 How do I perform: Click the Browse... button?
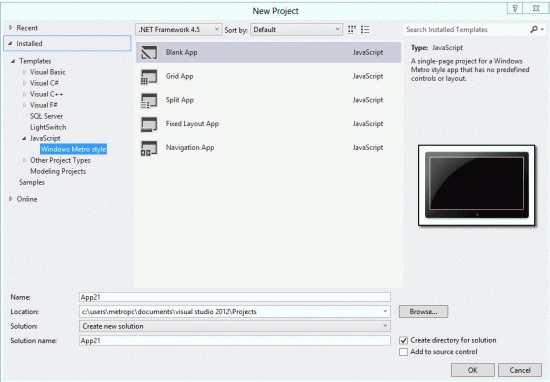[x=423, y=311]
